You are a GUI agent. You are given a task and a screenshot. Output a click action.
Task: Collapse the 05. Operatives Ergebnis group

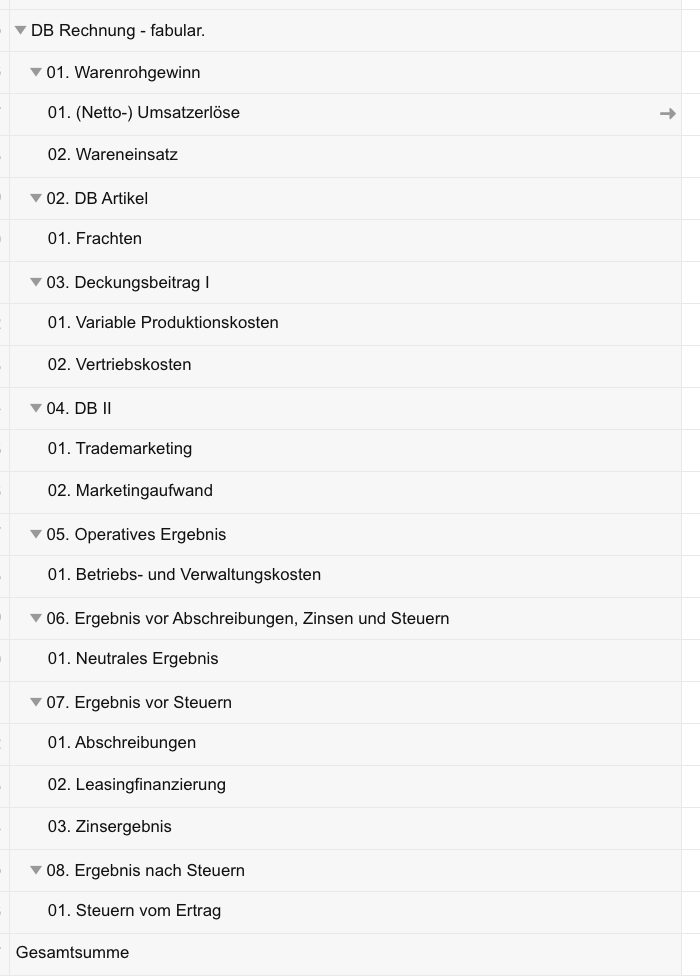(x=36, y=534)
